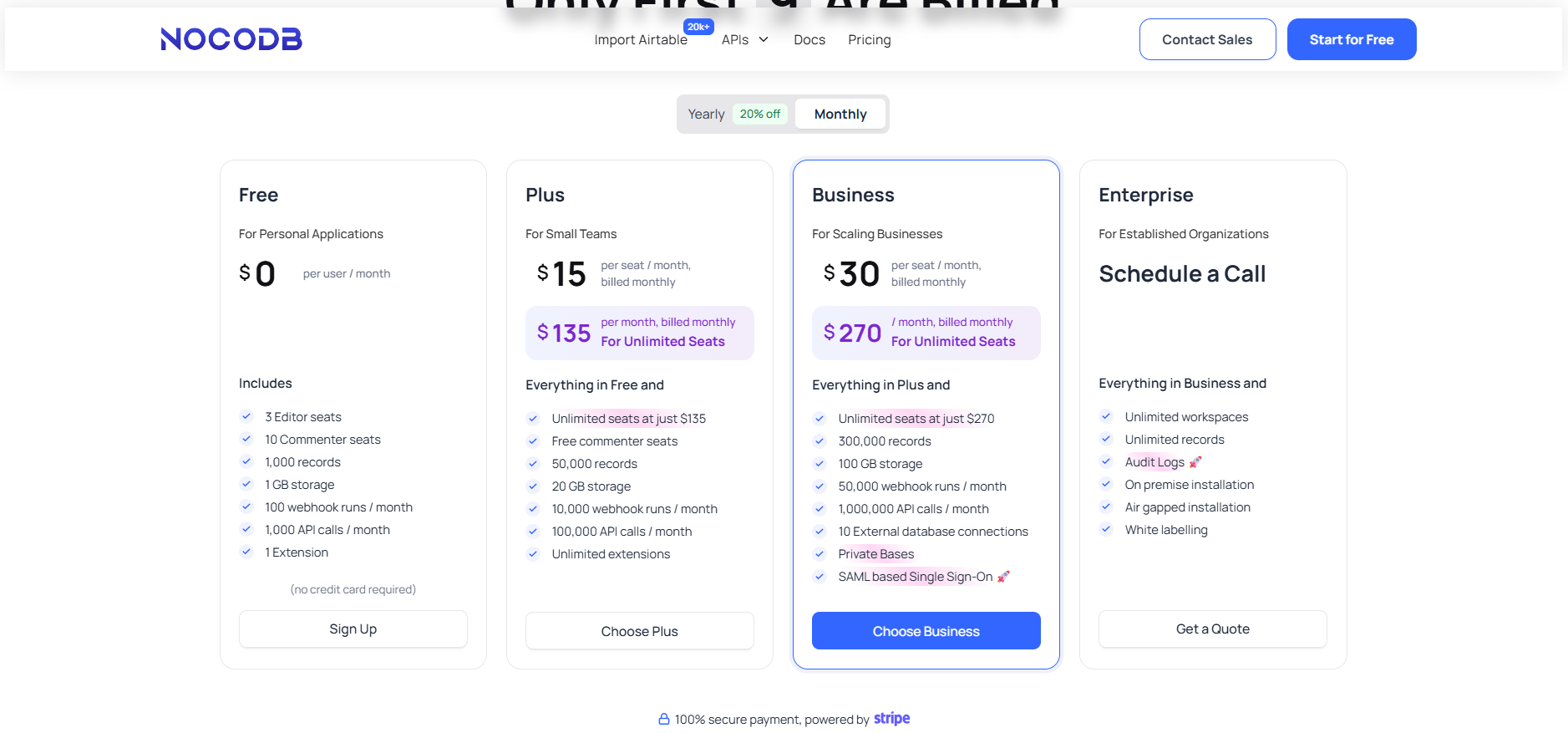Open the APIs menu
The height and width of the screenshot is (733, 1568).
tap(735, 40)
